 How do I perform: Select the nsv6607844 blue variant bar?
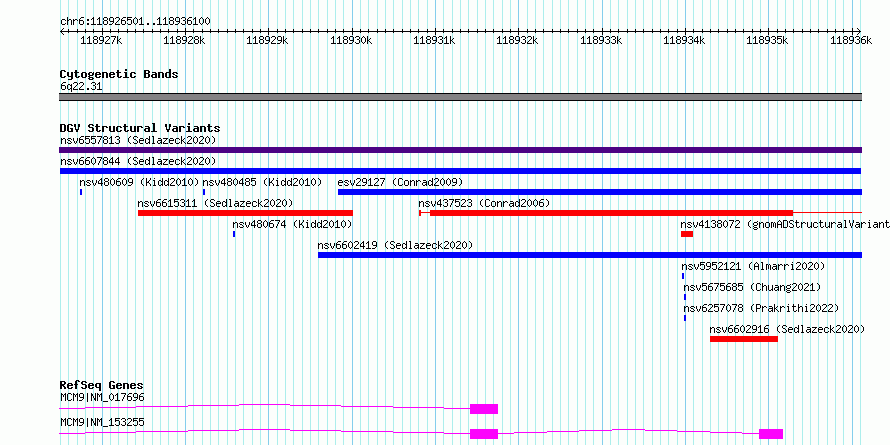[460, 171]
